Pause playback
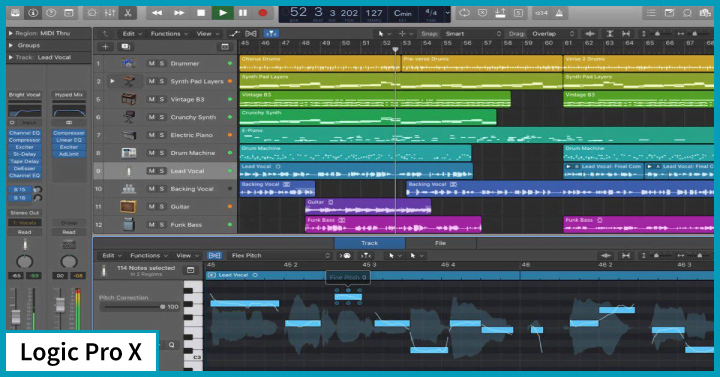 (243, 13)
